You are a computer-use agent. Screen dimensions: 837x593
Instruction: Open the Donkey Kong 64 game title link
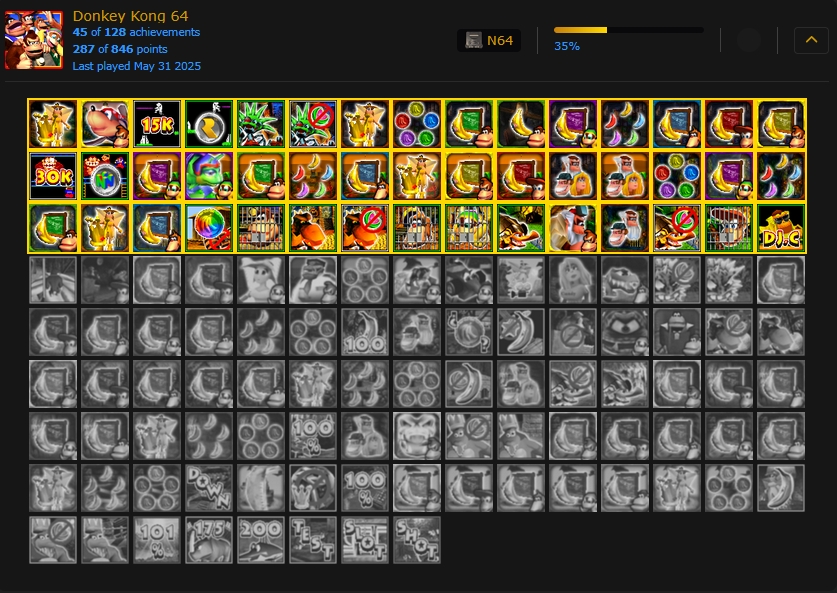tap(130, 16)
